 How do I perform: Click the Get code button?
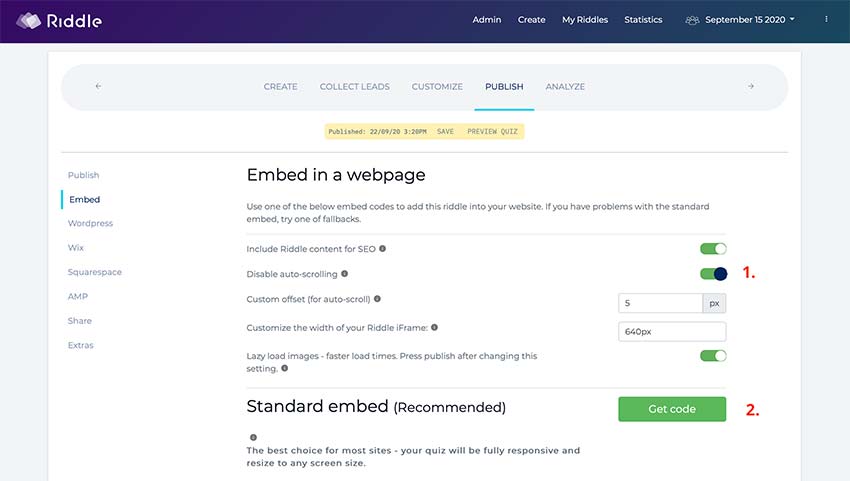672,409
